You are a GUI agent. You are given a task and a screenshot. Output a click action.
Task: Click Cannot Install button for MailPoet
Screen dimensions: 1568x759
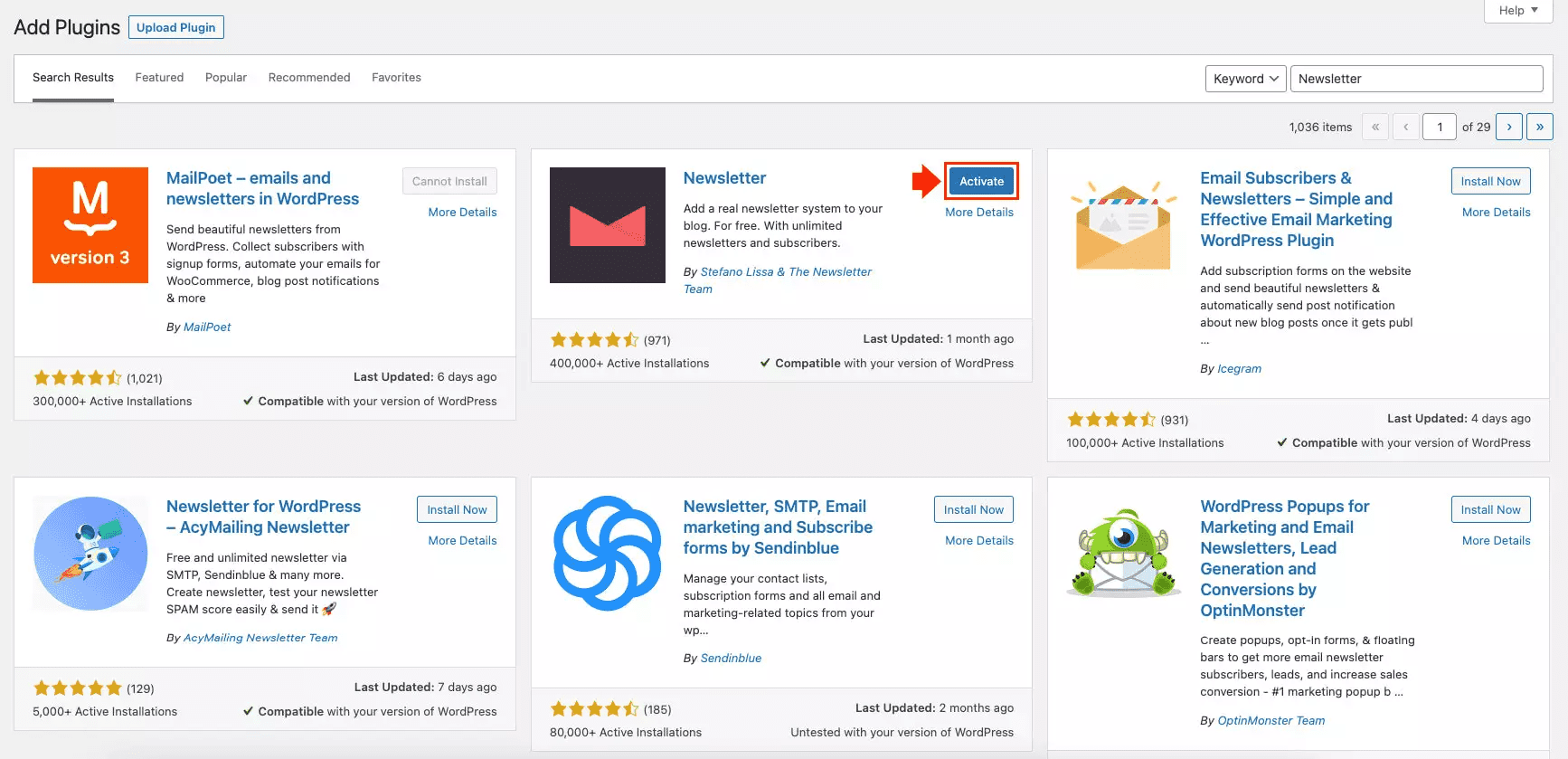pos(449,181)
